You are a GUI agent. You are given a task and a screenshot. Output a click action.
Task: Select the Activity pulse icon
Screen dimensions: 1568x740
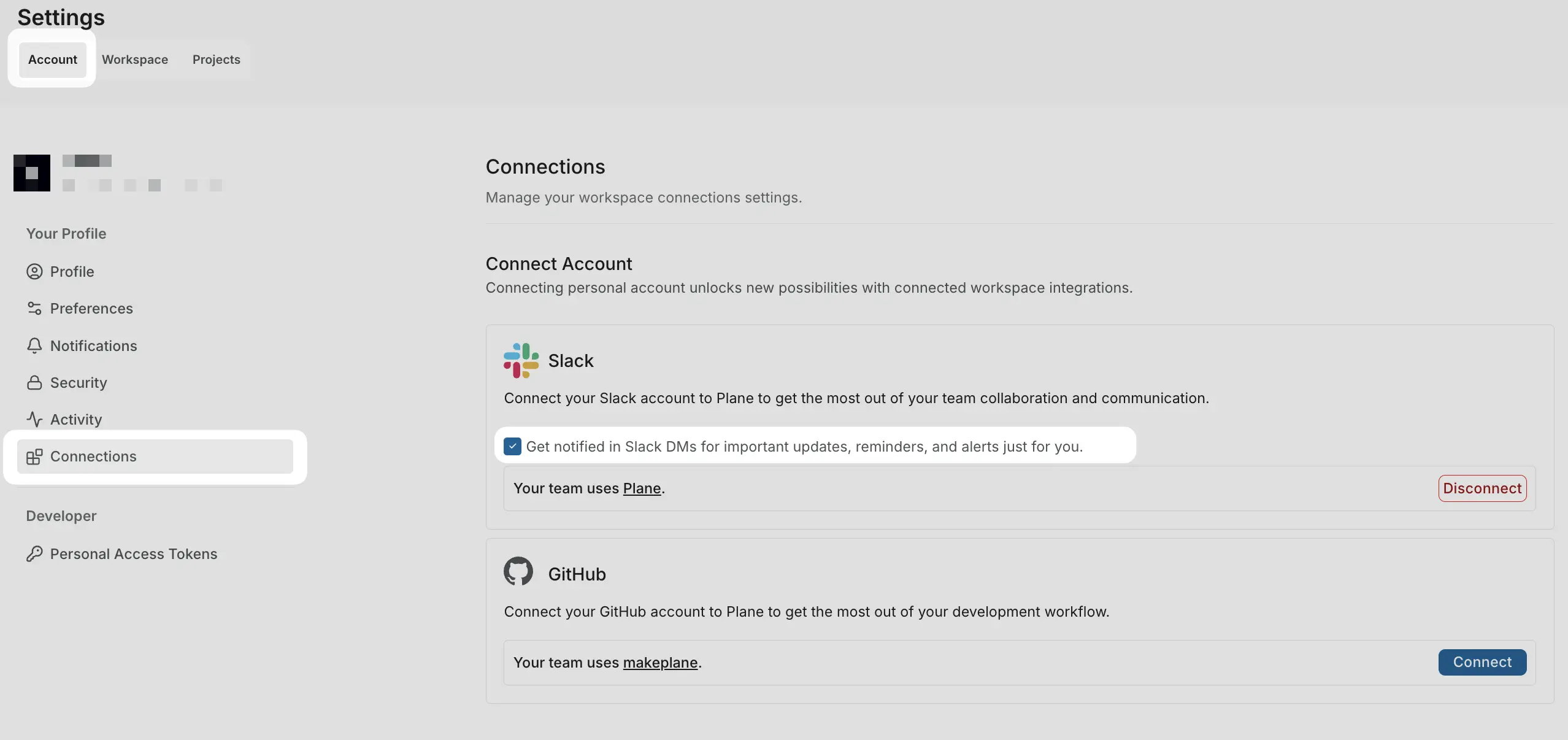[35, 419]
